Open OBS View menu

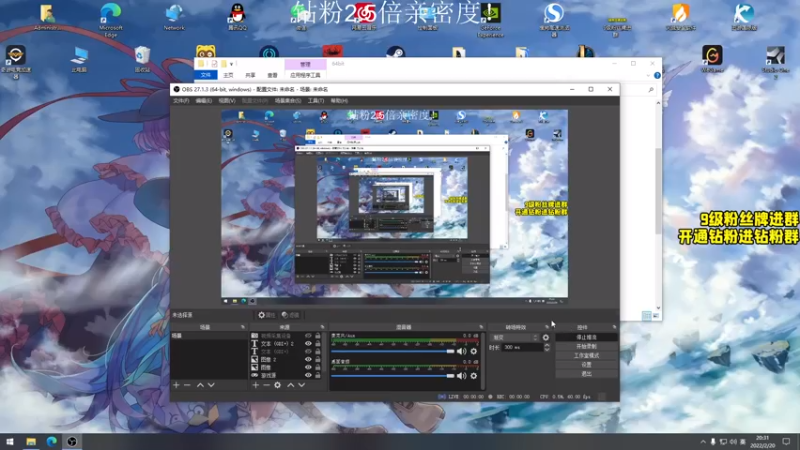(x=227, y=101)
